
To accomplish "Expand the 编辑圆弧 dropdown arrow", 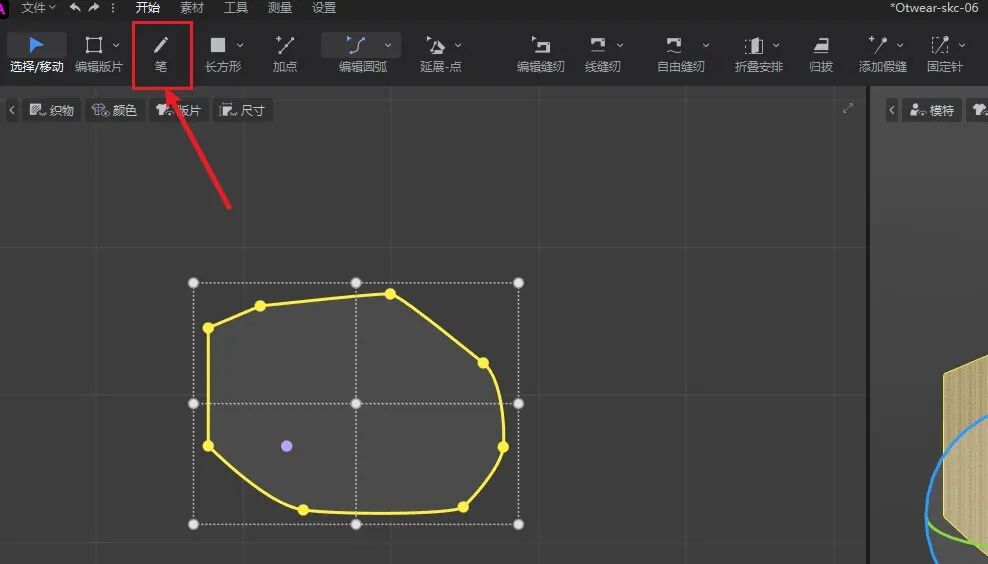I will [x=388, y=45].
